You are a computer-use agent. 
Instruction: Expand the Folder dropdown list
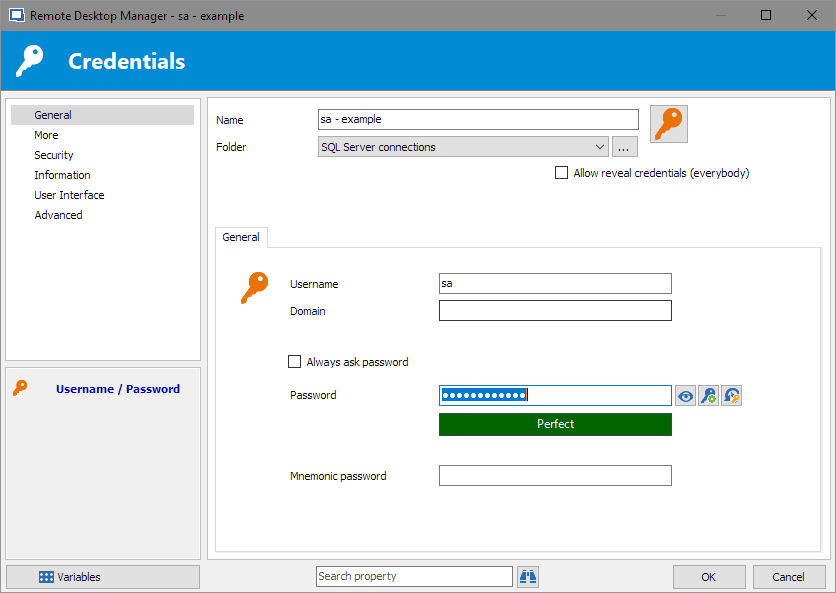point(599,147)
